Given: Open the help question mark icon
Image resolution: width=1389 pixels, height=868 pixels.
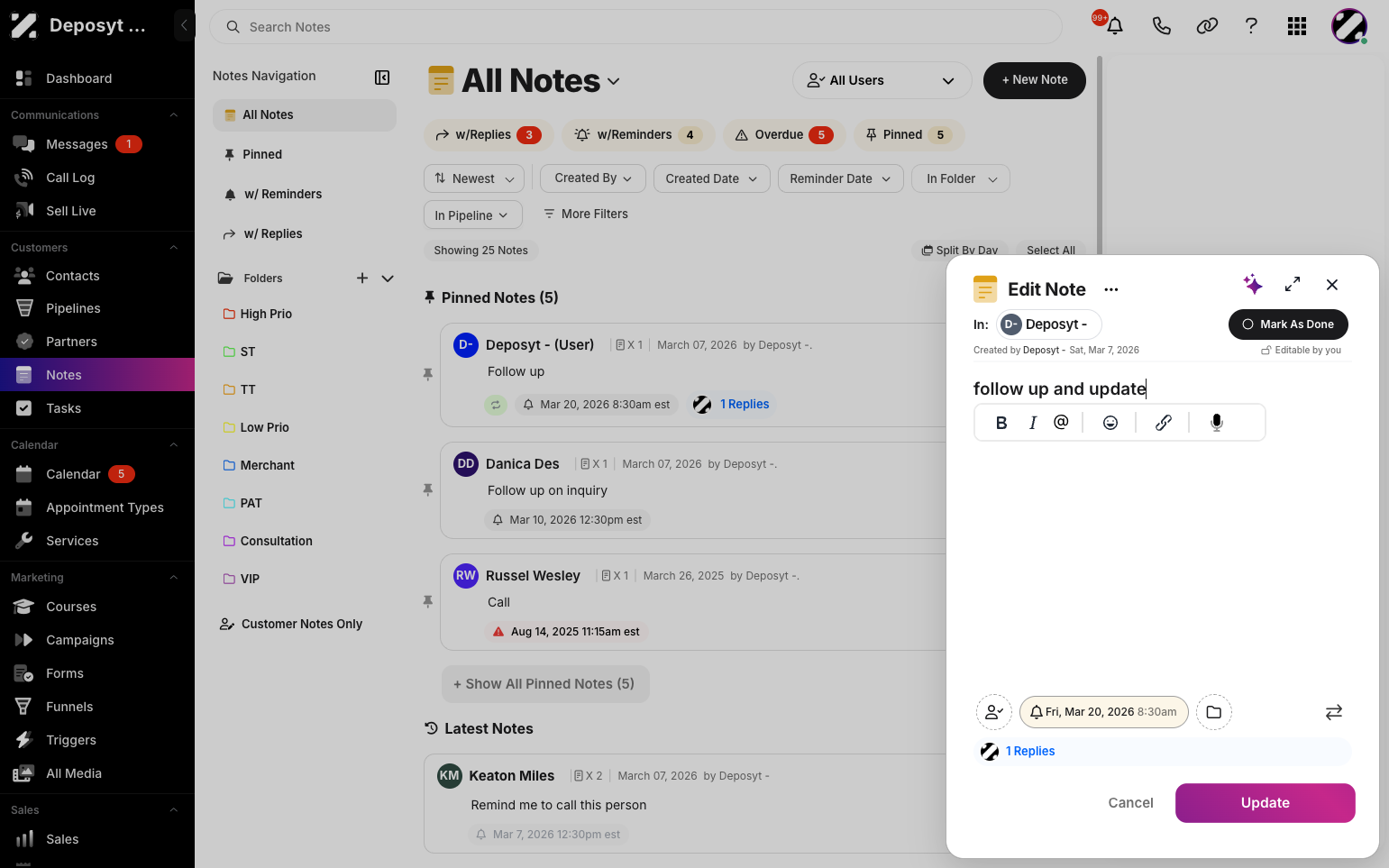Looking at the screenshot, I should coord(1251,26).
